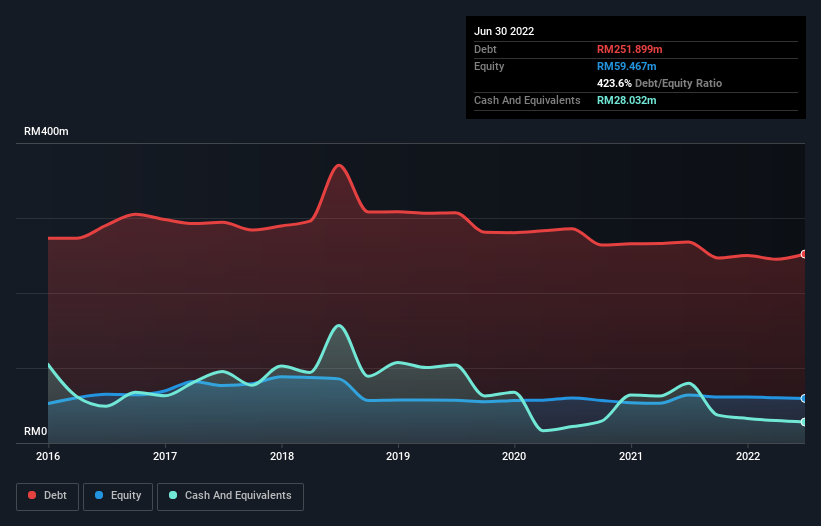821x526 pixels.
Task: Click the 2016 axis label
Action: pyautogui.click(x=48, y=456)
